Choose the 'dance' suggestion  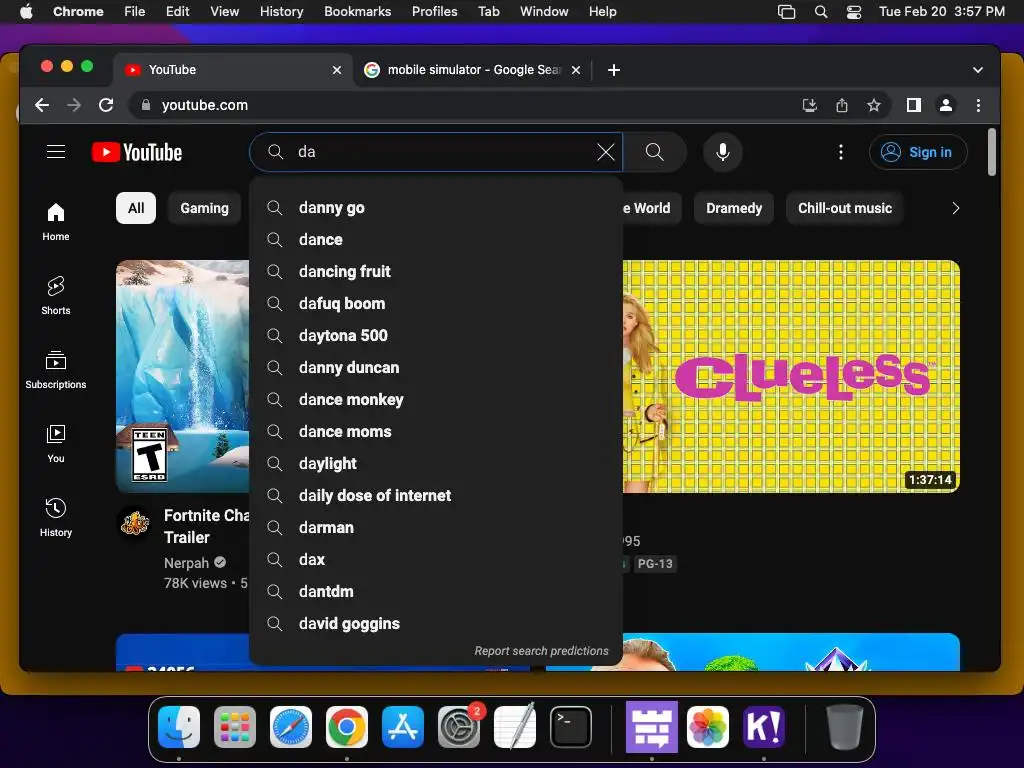[436, 240]
